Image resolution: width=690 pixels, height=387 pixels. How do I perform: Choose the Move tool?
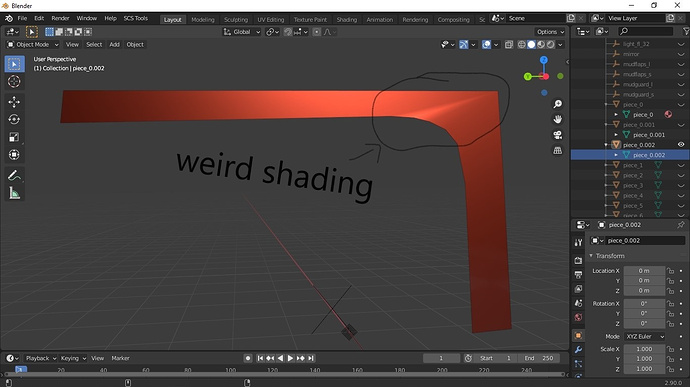14,102
